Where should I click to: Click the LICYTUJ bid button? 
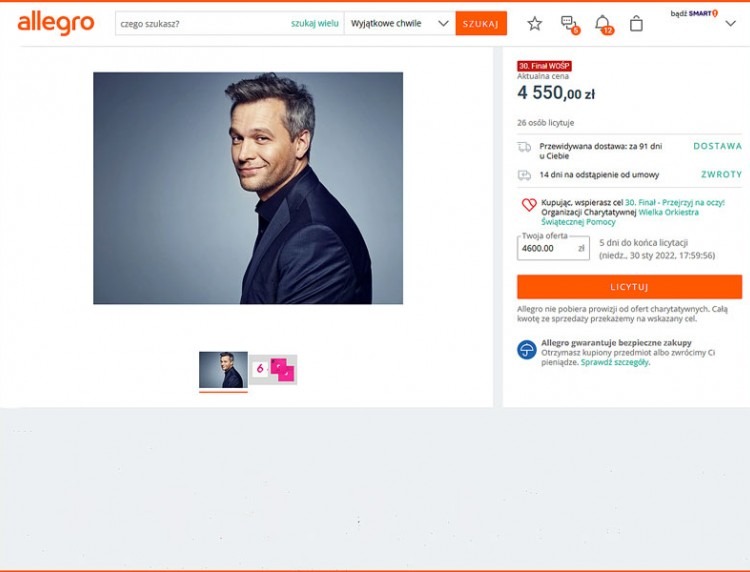click(x=629, y=287)
